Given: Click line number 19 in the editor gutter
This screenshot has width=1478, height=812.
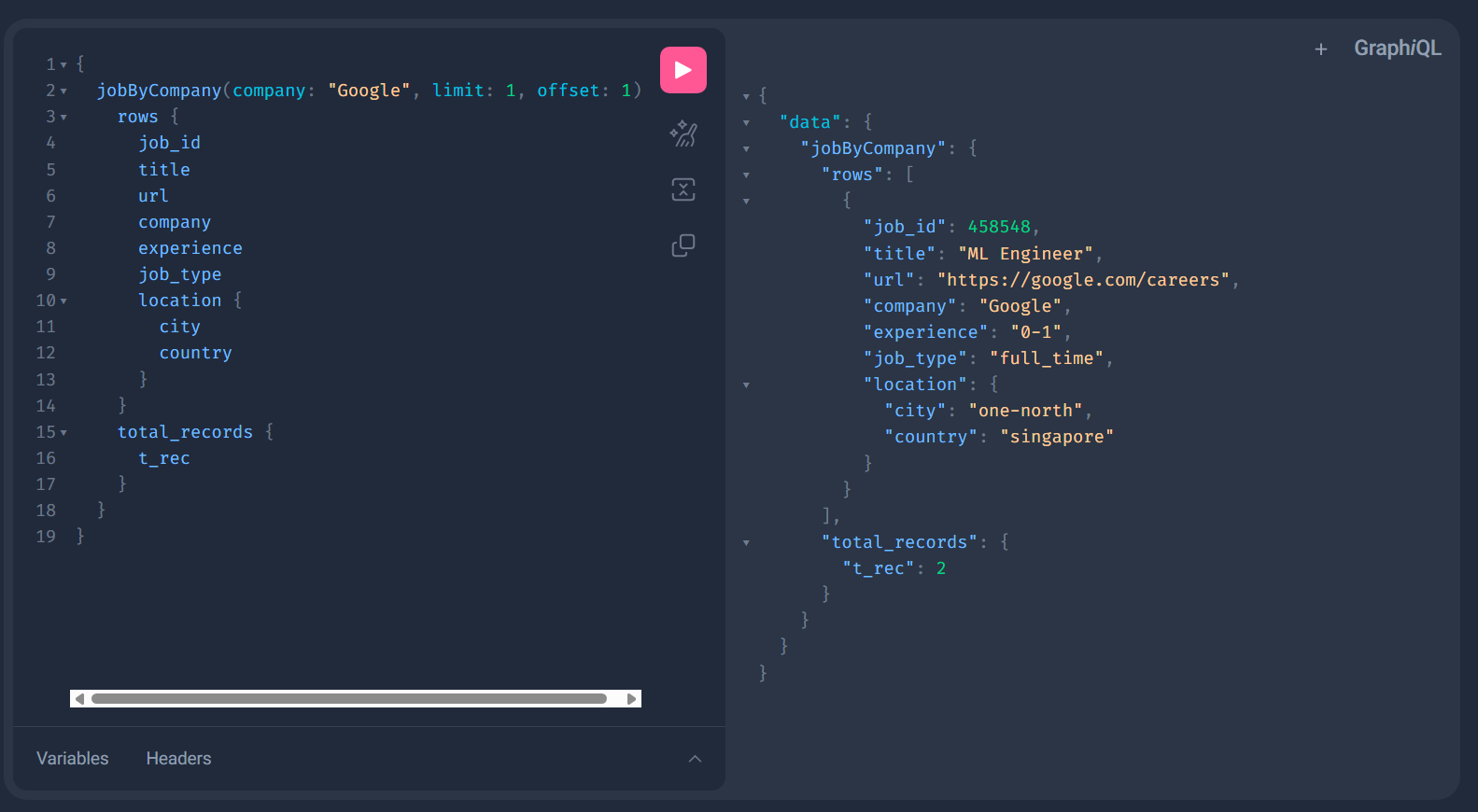Looking at the screenshot, I should [46, 537].
